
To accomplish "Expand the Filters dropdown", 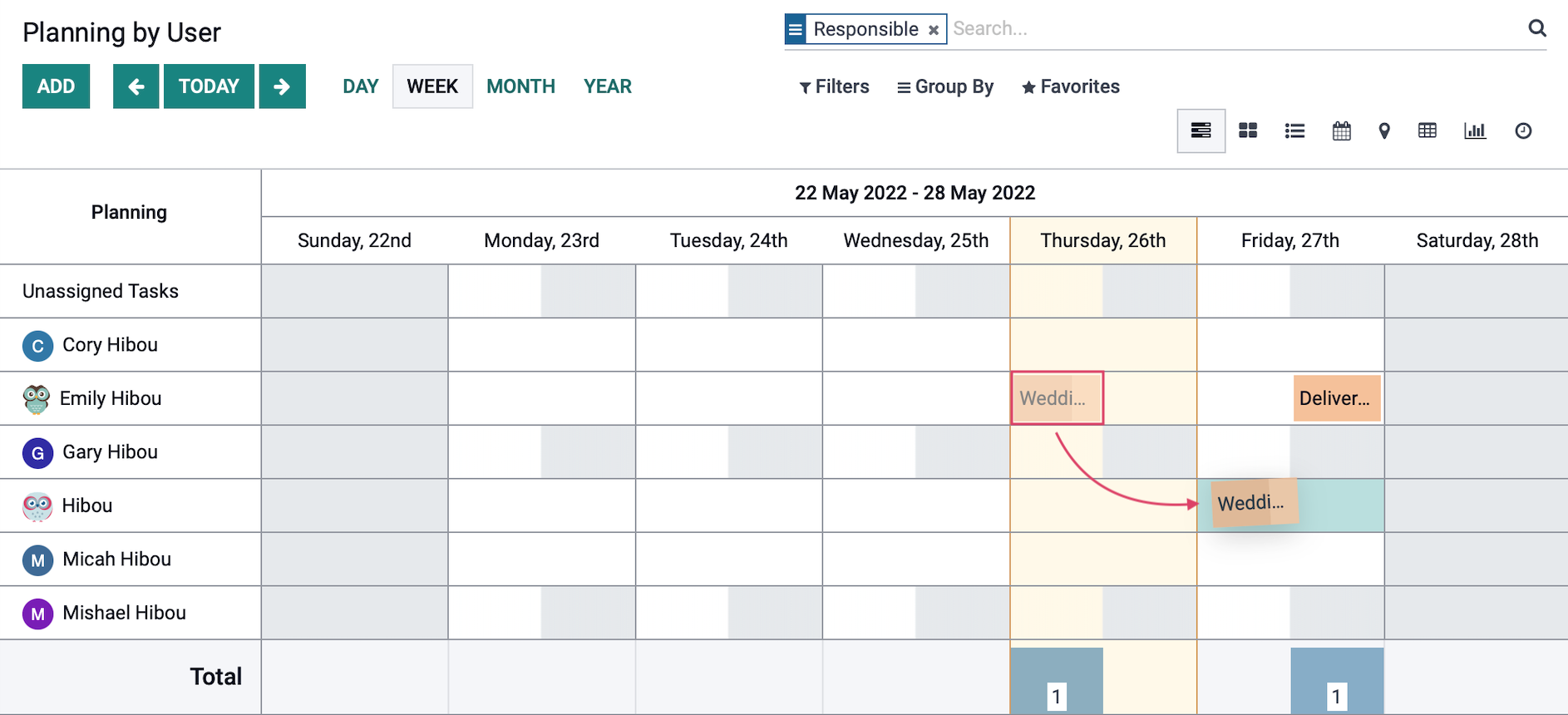I will click(834, 86).
